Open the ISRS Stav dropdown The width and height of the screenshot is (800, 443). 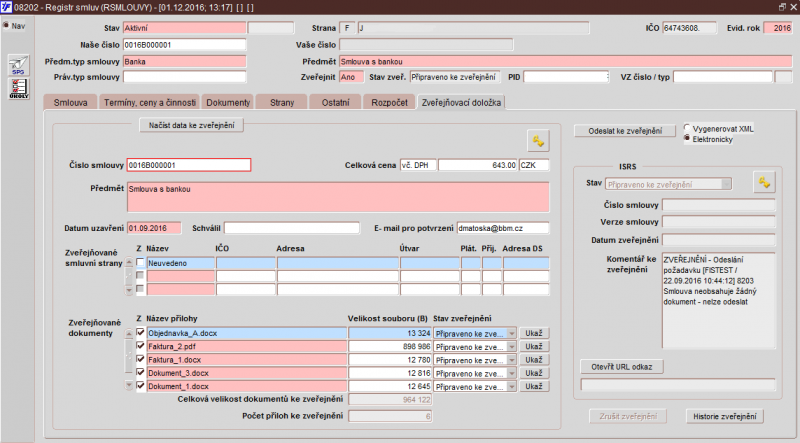[726, 184]
